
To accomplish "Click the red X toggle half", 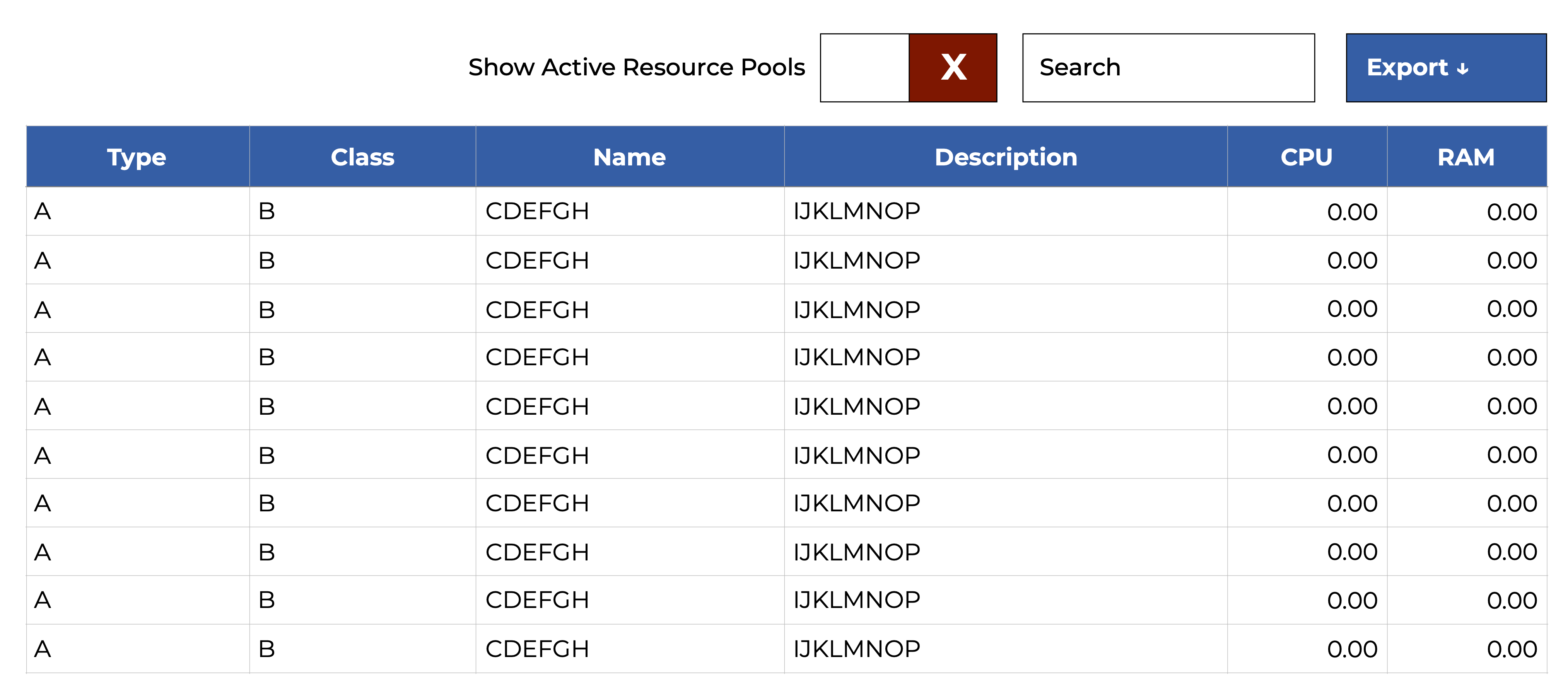I will tap(953, 68).
